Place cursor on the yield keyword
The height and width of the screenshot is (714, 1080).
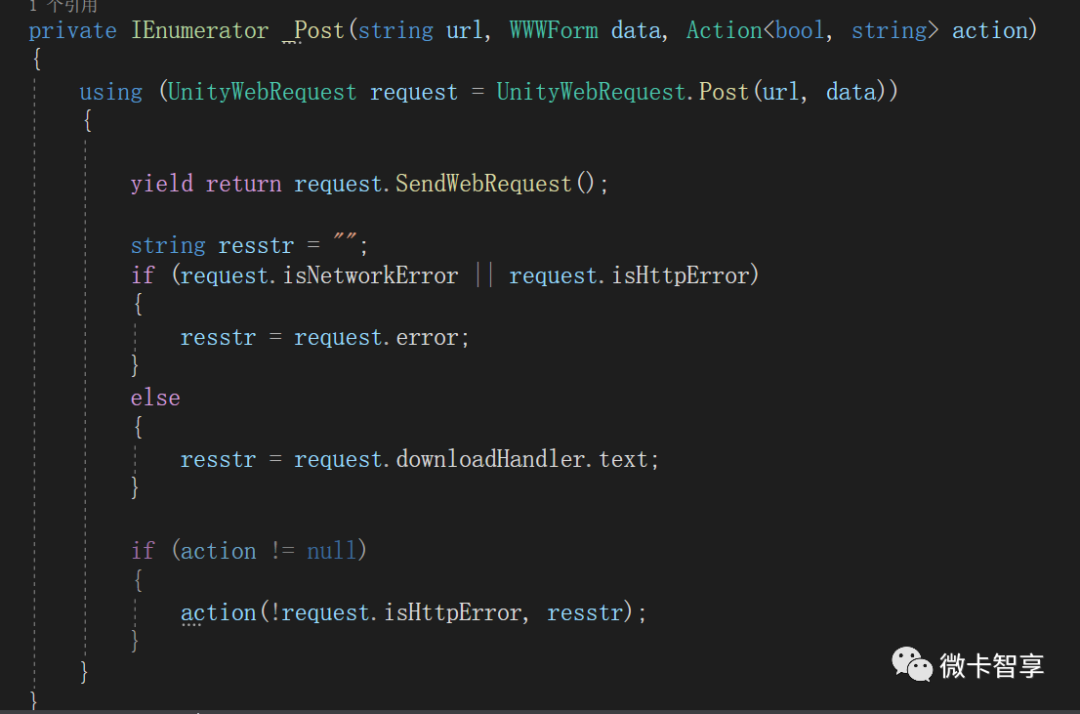[x=162, y=184]
